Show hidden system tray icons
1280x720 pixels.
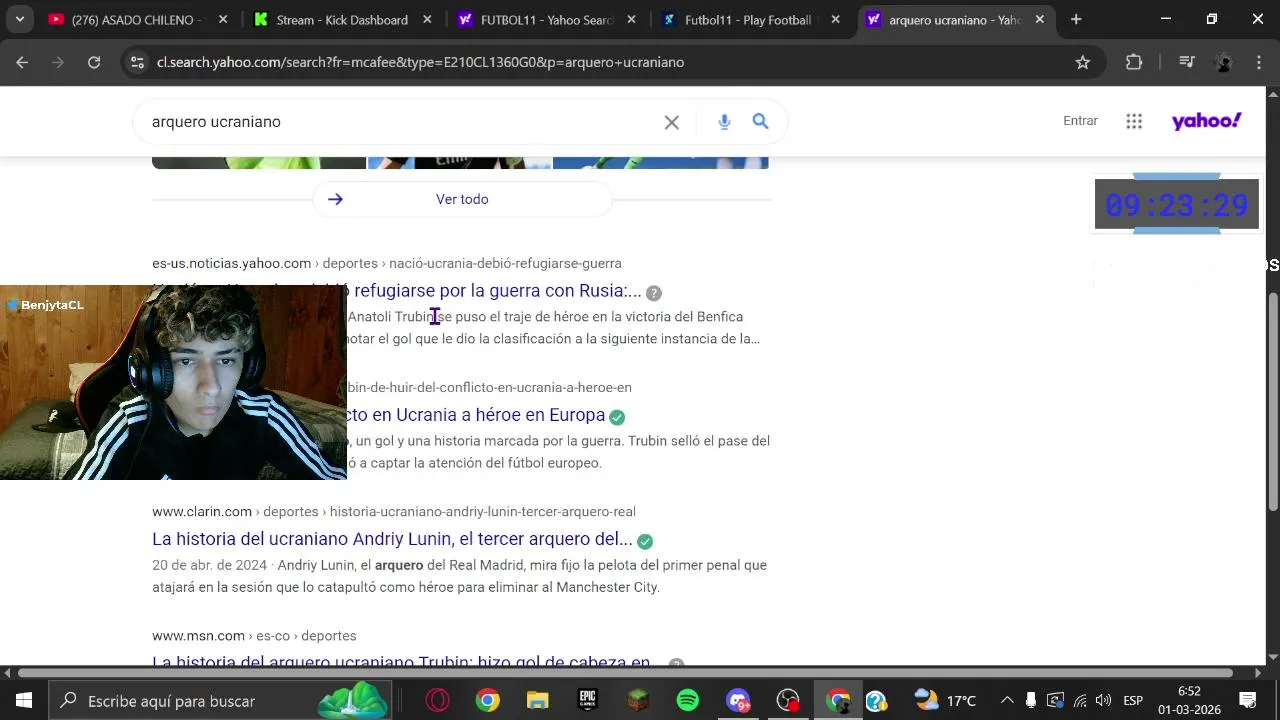(1007, 701)
